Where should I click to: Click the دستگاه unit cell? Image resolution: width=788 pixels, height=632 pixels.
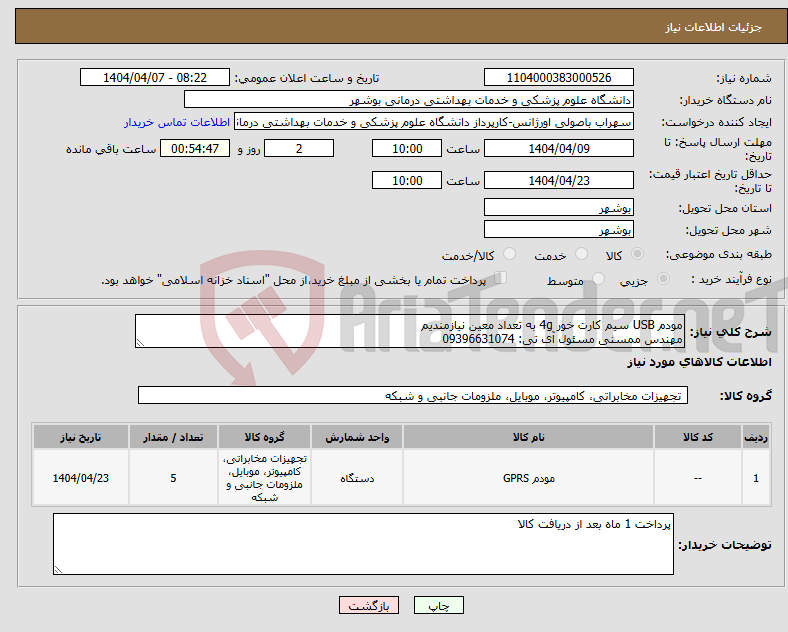[x=357, y=477]
